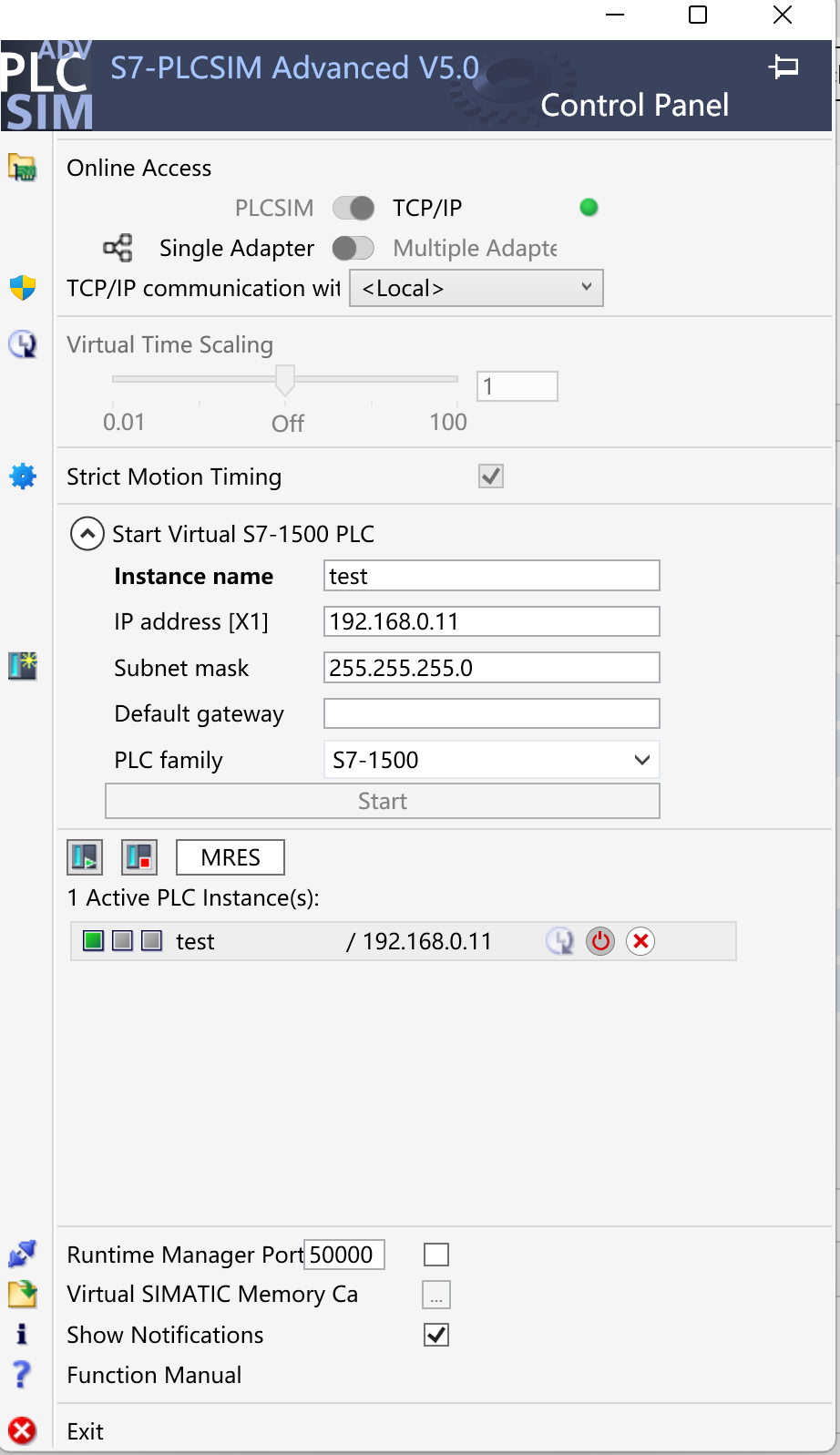840x1455 pixels.
Task: Click the network adapter topology icon
Action: pos(118,248)
